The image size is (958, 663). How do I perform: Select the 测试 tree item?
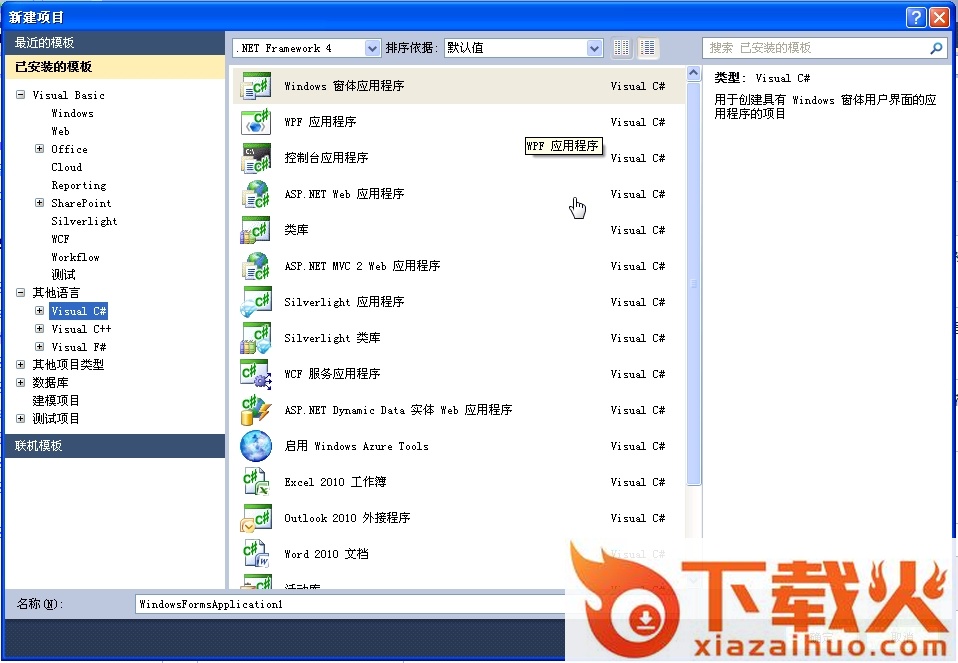coord(63,275)
